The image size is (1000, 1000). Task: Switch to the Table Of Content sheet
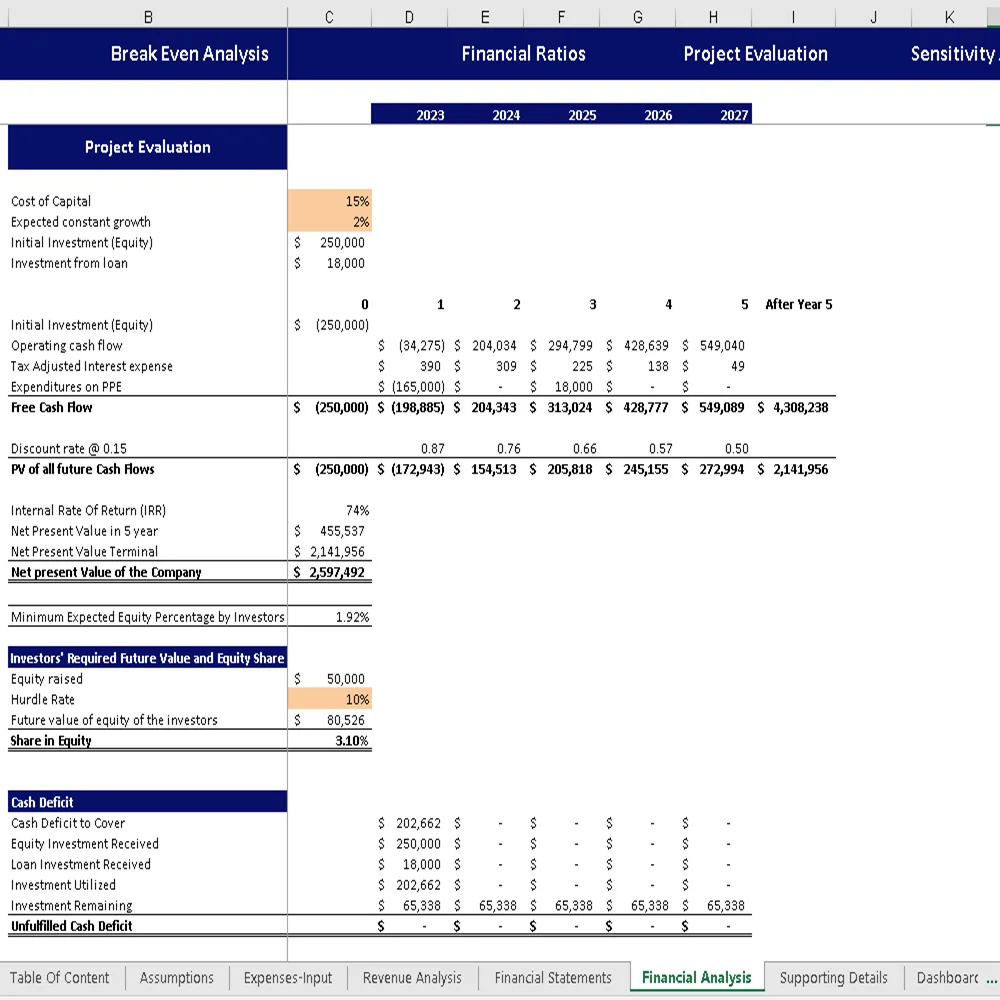61,978
